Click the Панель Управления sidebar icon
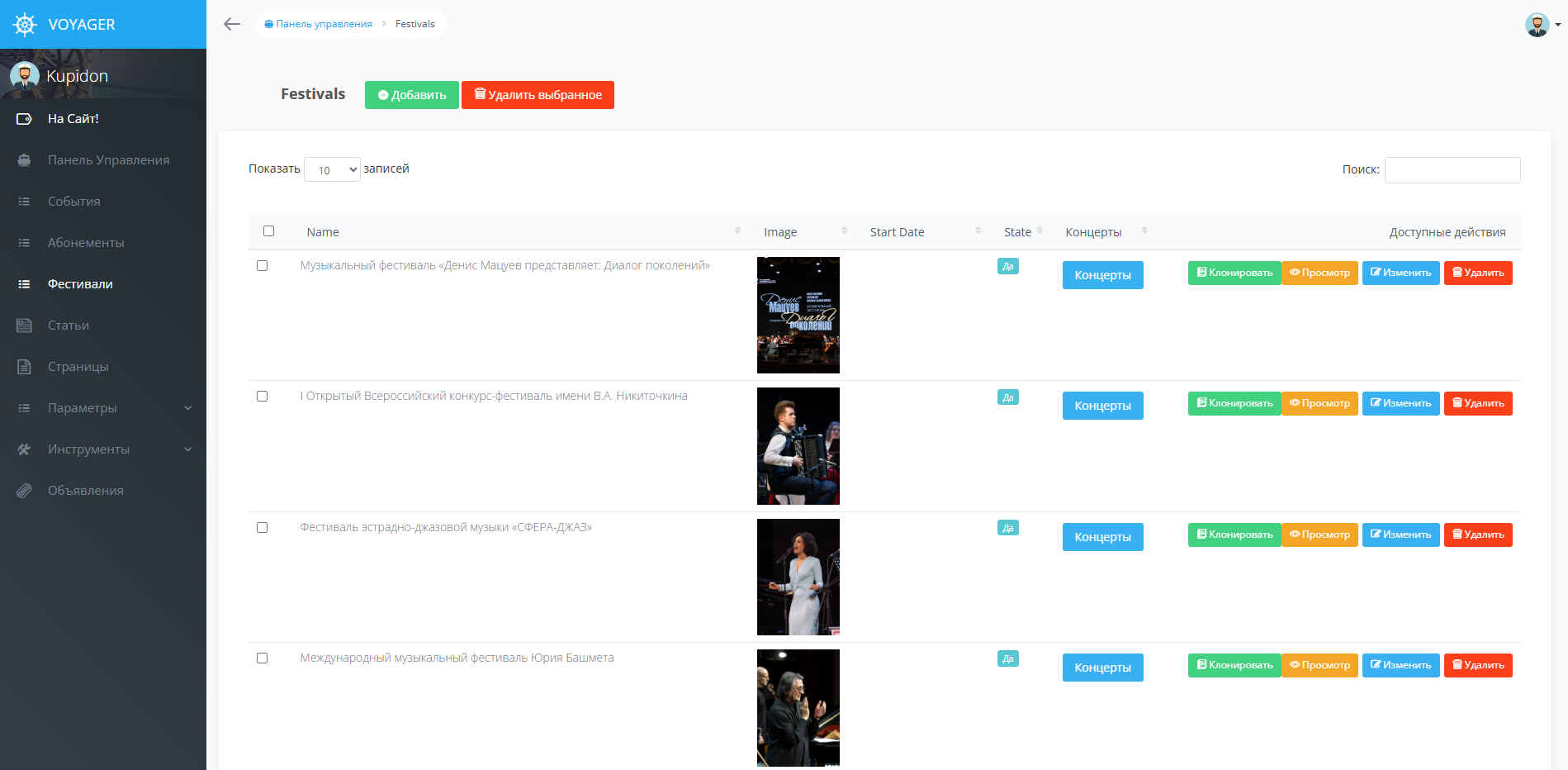The width and height of the screenshot is (1568, 770). pos(24,160)
